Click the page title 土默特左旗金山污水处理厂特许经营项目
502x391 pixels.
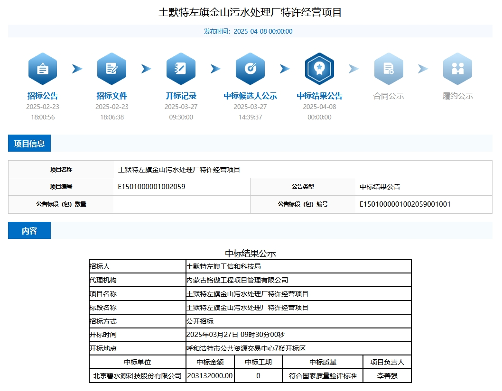(250, 13)
